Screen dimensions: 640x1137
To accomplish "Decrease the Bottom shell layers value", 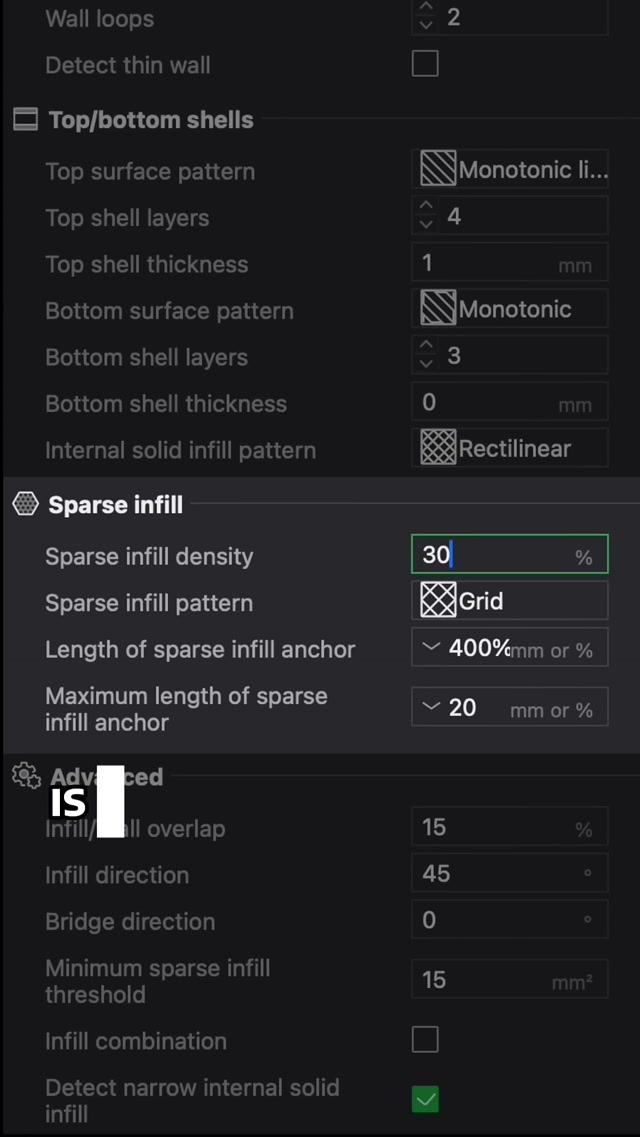I will point(427,364).
